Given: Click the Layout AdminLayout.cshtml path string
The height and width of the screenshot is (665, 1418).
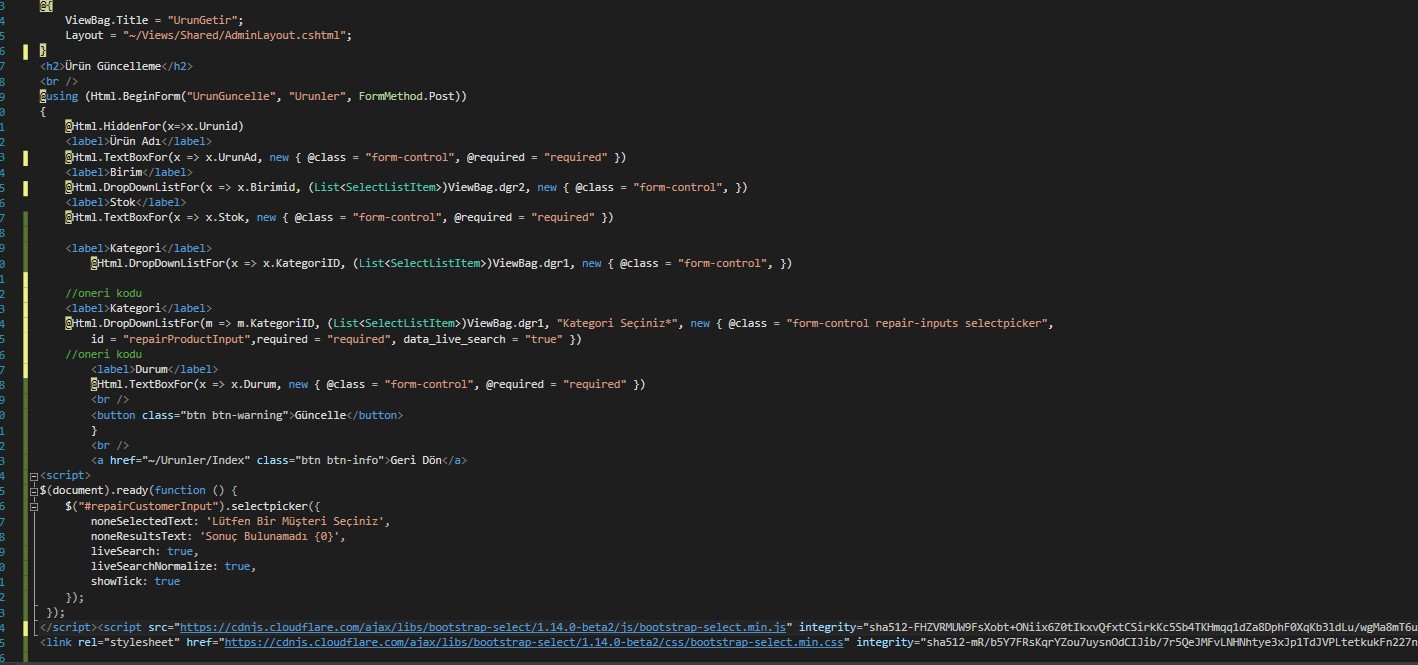Looking at the screenshot, I should 236,35.
